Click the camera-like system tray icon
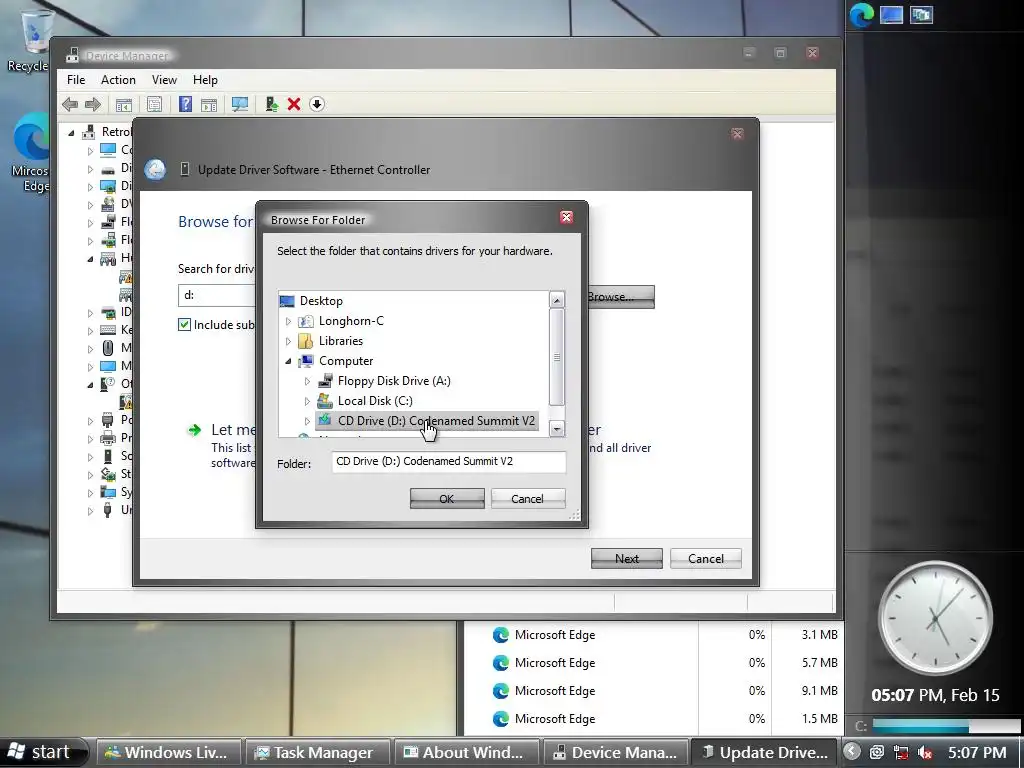 [877, 752]
